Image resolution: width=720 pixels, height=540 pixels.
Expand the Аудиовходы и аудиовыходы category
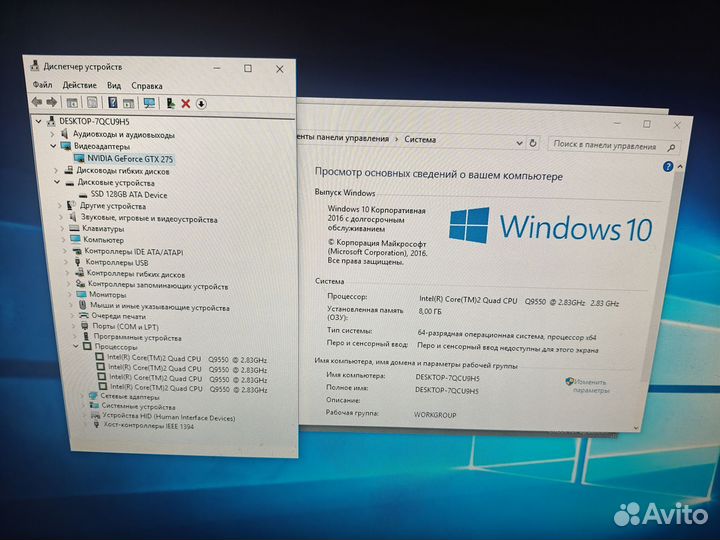[x=53, y=134]
